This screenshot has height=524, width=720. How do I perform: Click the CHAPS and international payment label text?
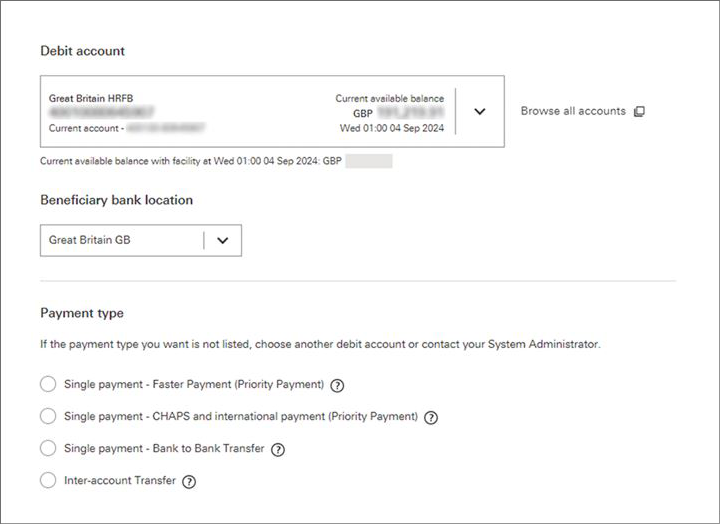pyautogui.click(x=240, y=416)
